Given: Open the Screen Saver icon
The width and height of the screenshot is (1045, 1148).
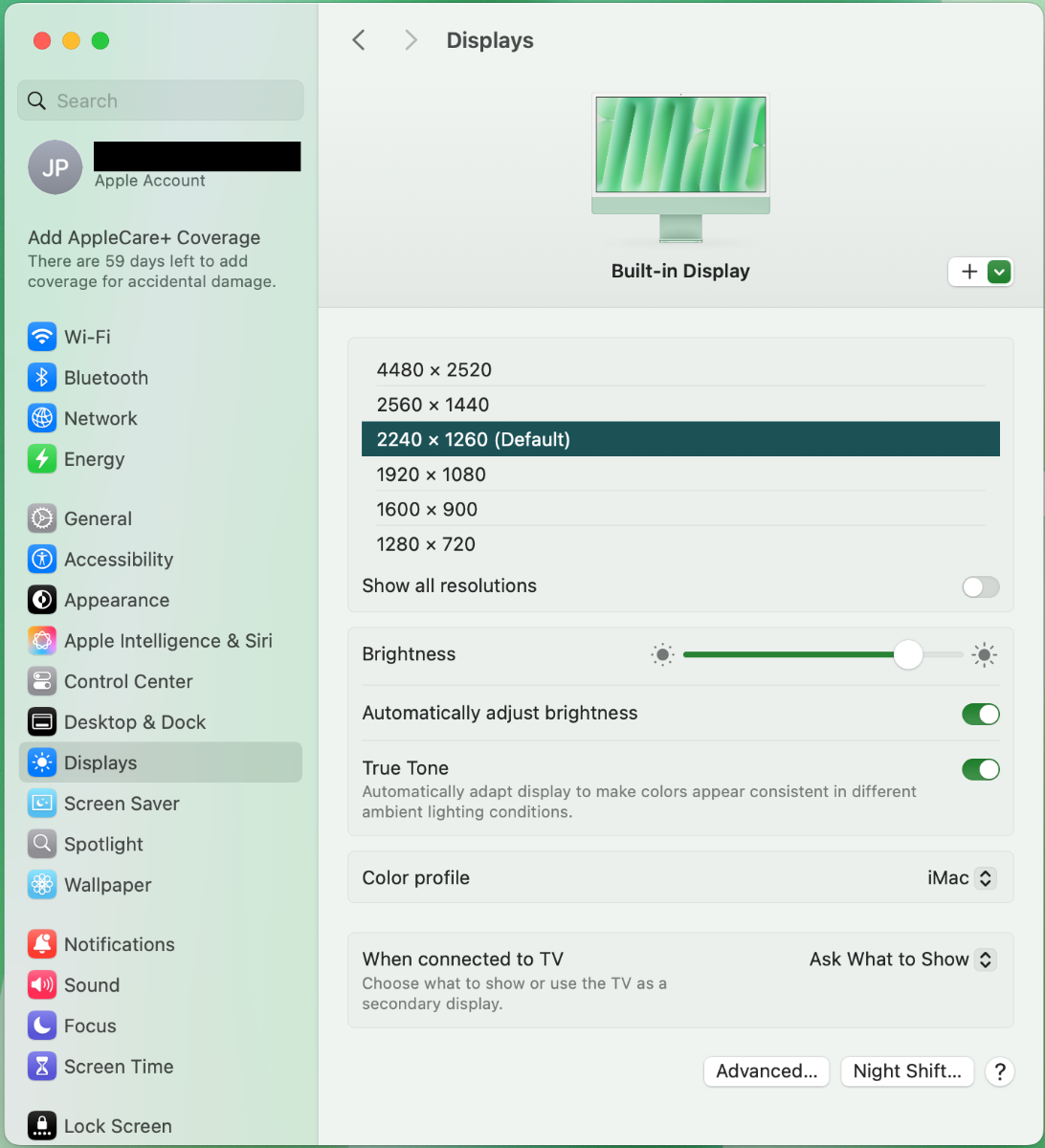Looking at the screenshot, I should pyautogui.click(x=42, y=804).
